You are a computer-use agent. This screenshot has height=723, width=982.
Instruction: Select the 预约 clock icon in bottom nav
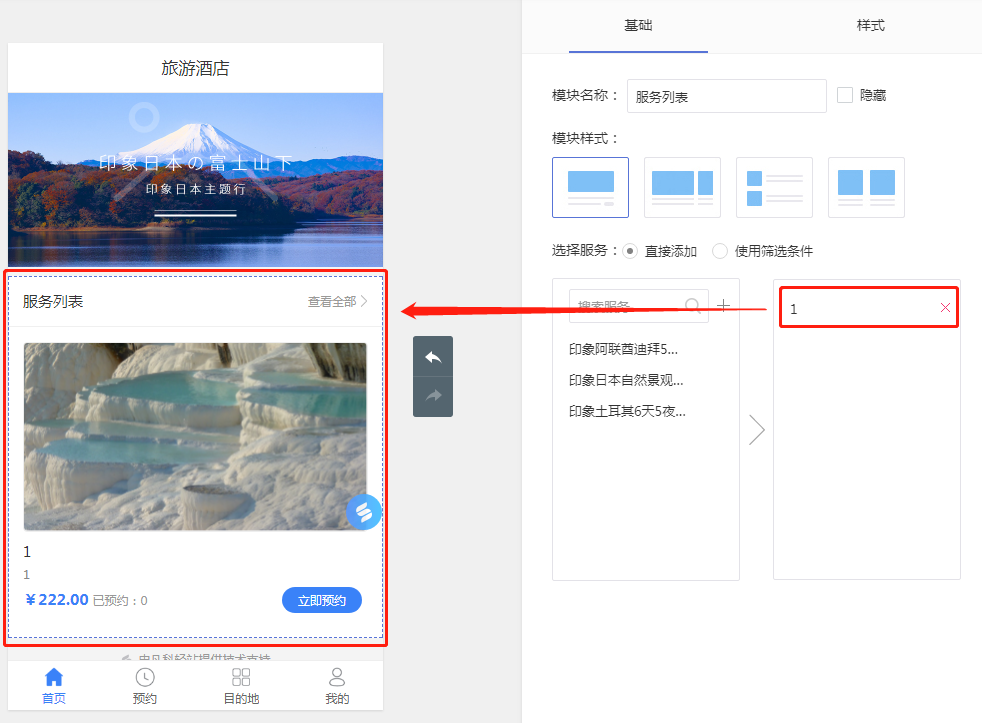point(144,678)
